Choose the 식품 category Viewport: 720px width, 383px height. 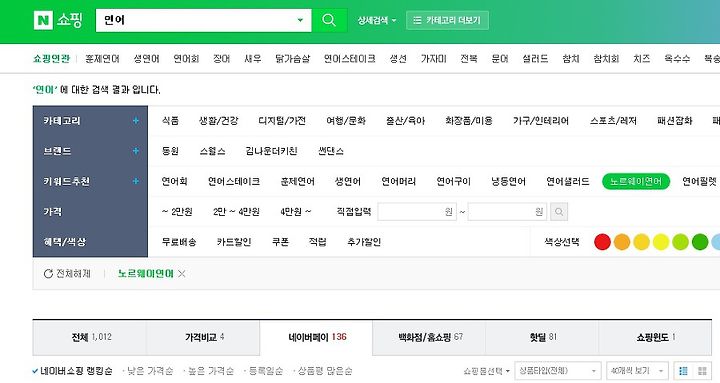pyautogui.click(x=170, y=121)
